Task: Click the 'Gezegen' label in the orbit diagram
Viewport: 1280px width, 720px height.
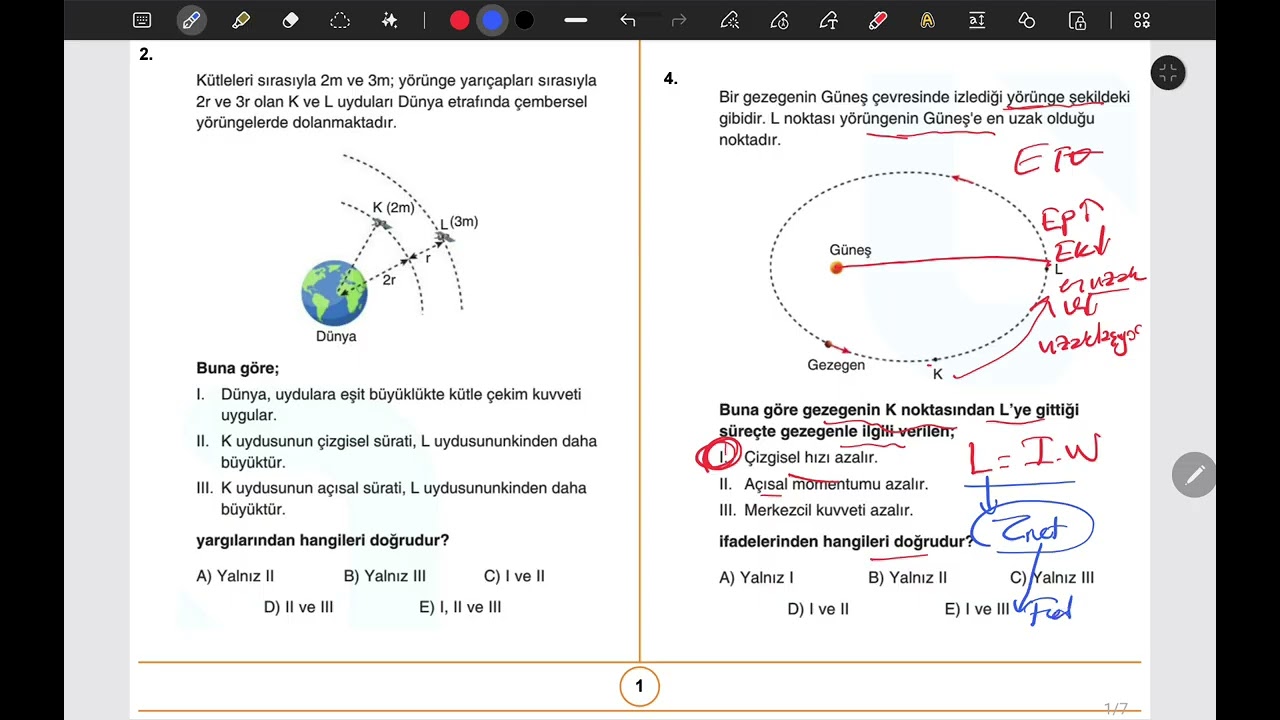Action: click(836, 365)
